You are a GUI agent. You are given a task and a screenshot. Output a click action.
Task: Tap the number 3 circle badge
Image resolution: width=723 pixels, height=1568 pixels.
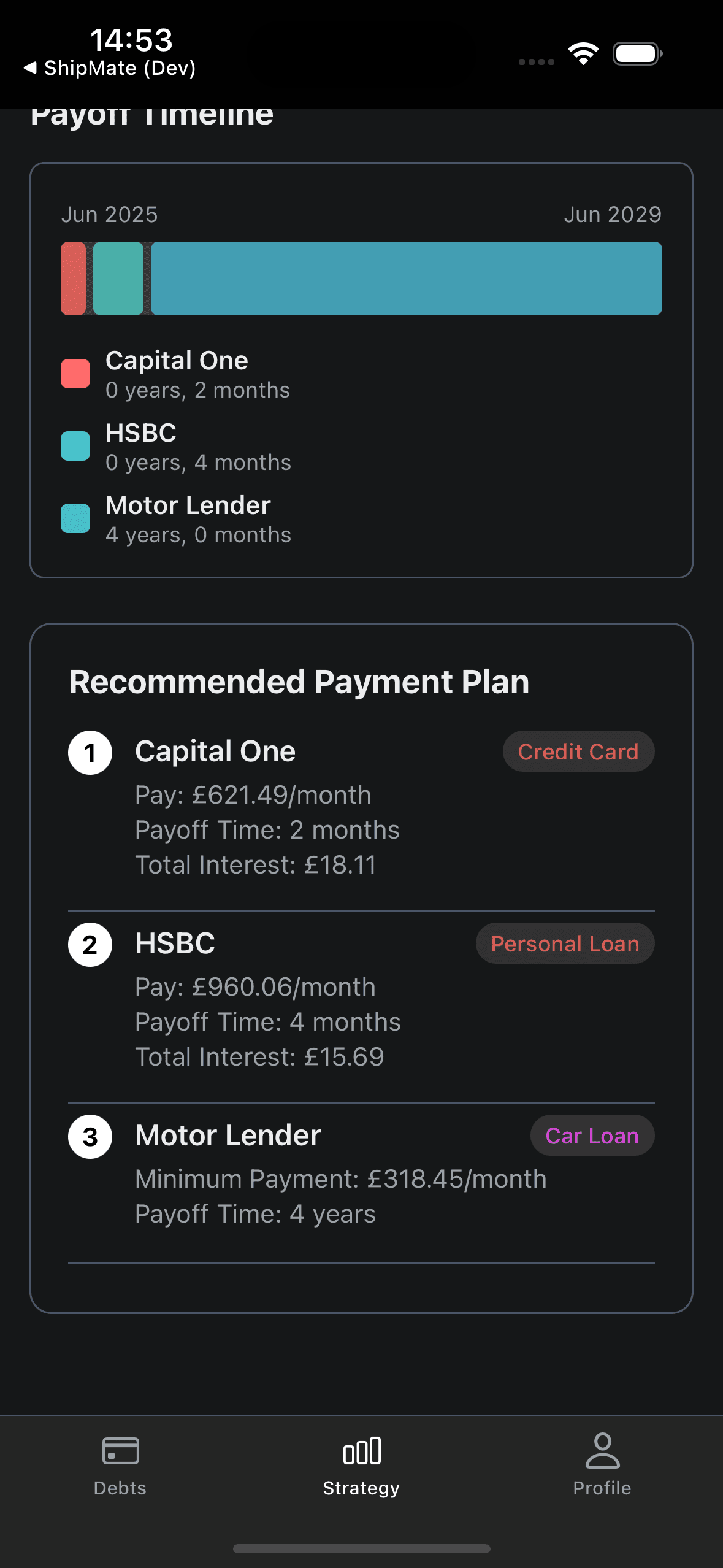[x=90, y=1137]
